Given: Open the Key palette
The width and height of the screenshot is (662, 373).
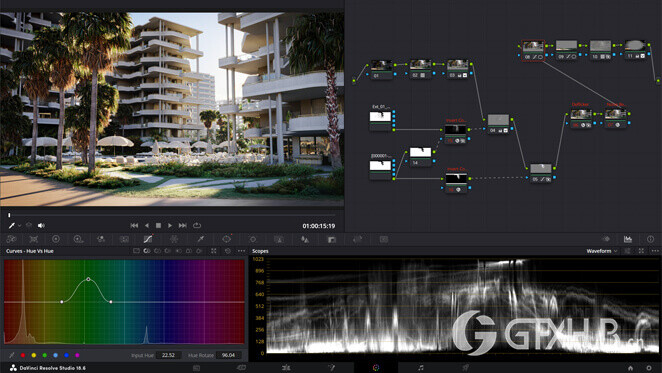Looking at the screenshot, I should point(331,240).
